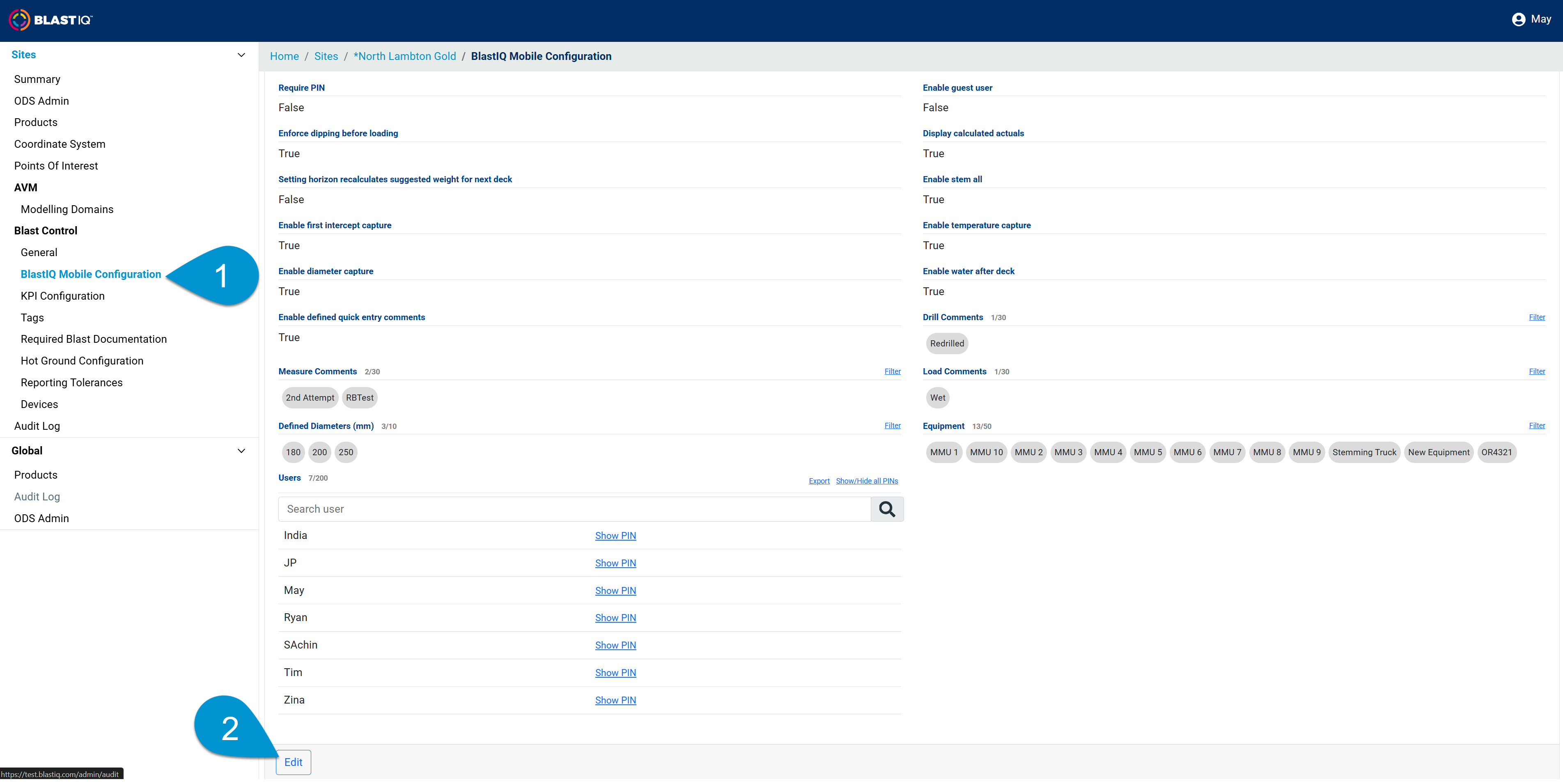This screenshot has height=784, width=1563.
Task: Filter the Load Comments
Action: pyautogui.click(x=1537, y=371)
